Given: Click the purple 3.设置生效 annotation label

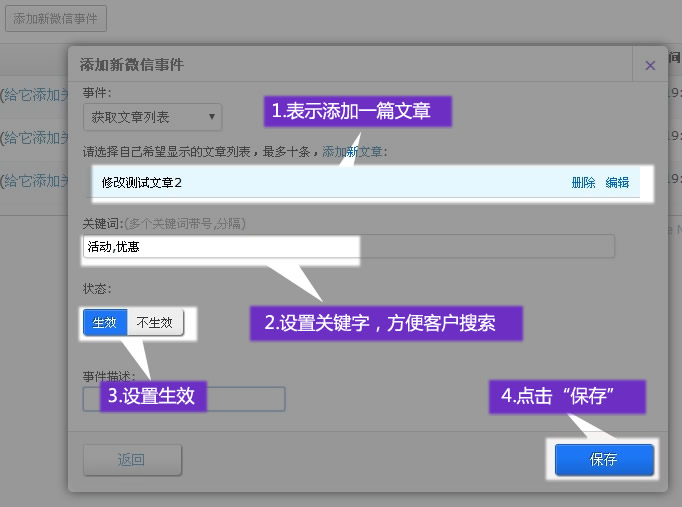Looking at the screenshot, I should 153,396.
